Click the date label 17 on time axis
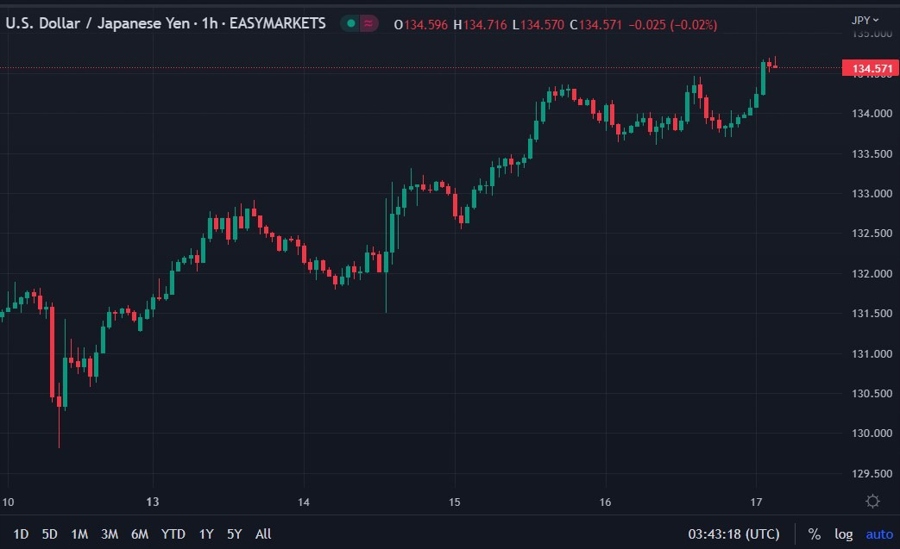 tap(757, 502)
